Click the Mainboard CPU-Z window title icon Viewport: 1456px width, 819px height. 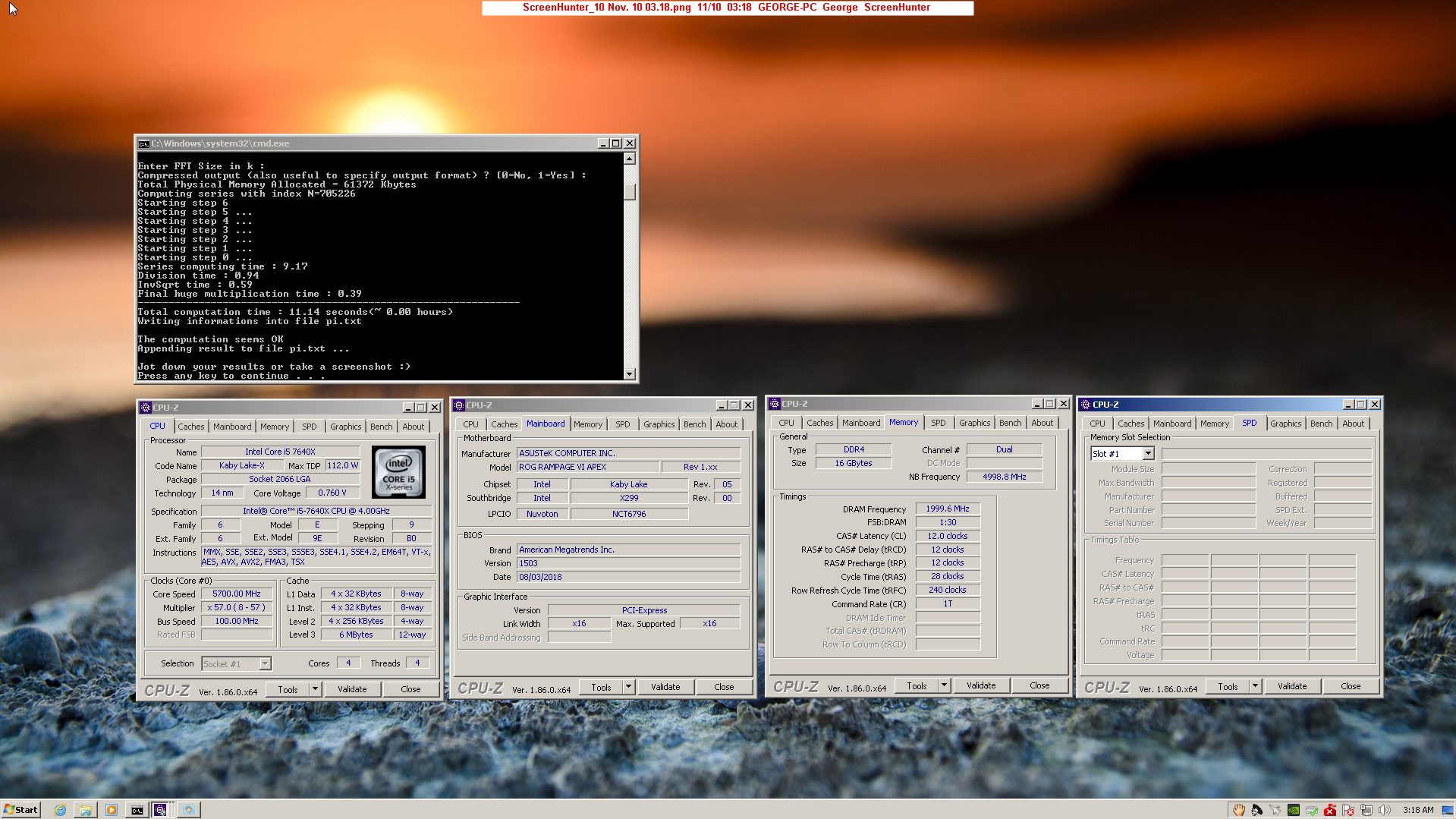[459, 405]
